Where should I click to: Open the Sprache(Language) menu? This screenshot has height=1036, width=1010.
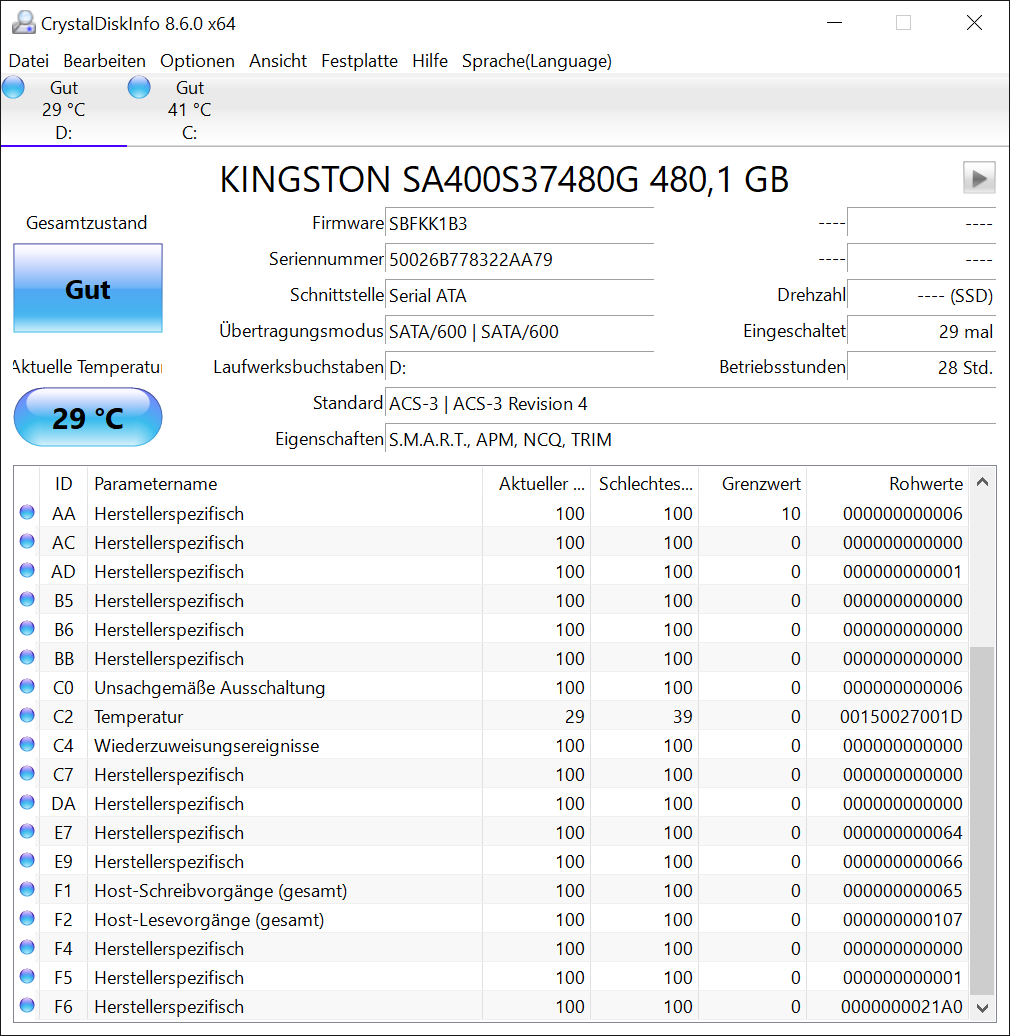[x=536, y=61]
